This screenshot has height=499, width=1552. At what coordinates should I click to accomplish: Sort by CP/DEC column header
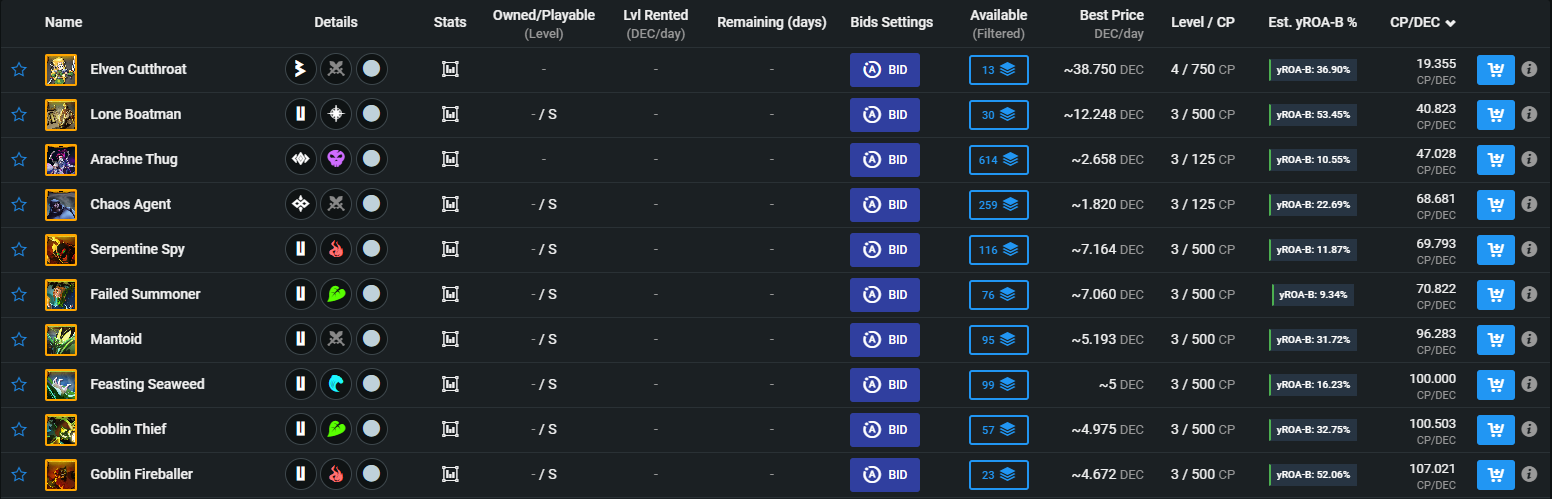(1423, 22)
